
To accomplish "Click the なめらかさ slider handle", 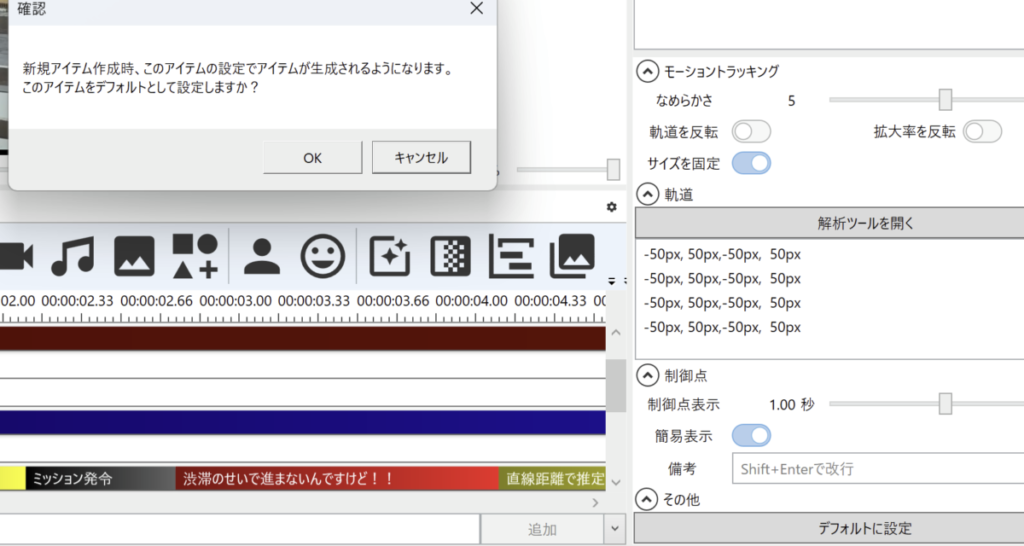I will [945, 100].
